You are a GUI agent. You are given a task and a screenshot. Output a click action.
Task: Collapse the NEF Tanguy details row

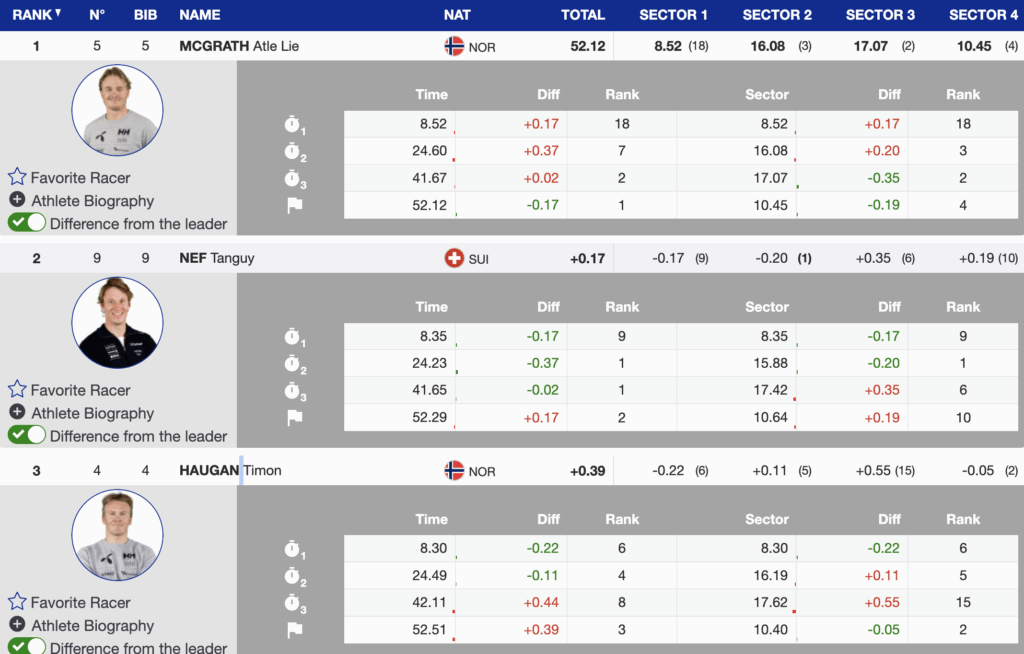point(217,258)
